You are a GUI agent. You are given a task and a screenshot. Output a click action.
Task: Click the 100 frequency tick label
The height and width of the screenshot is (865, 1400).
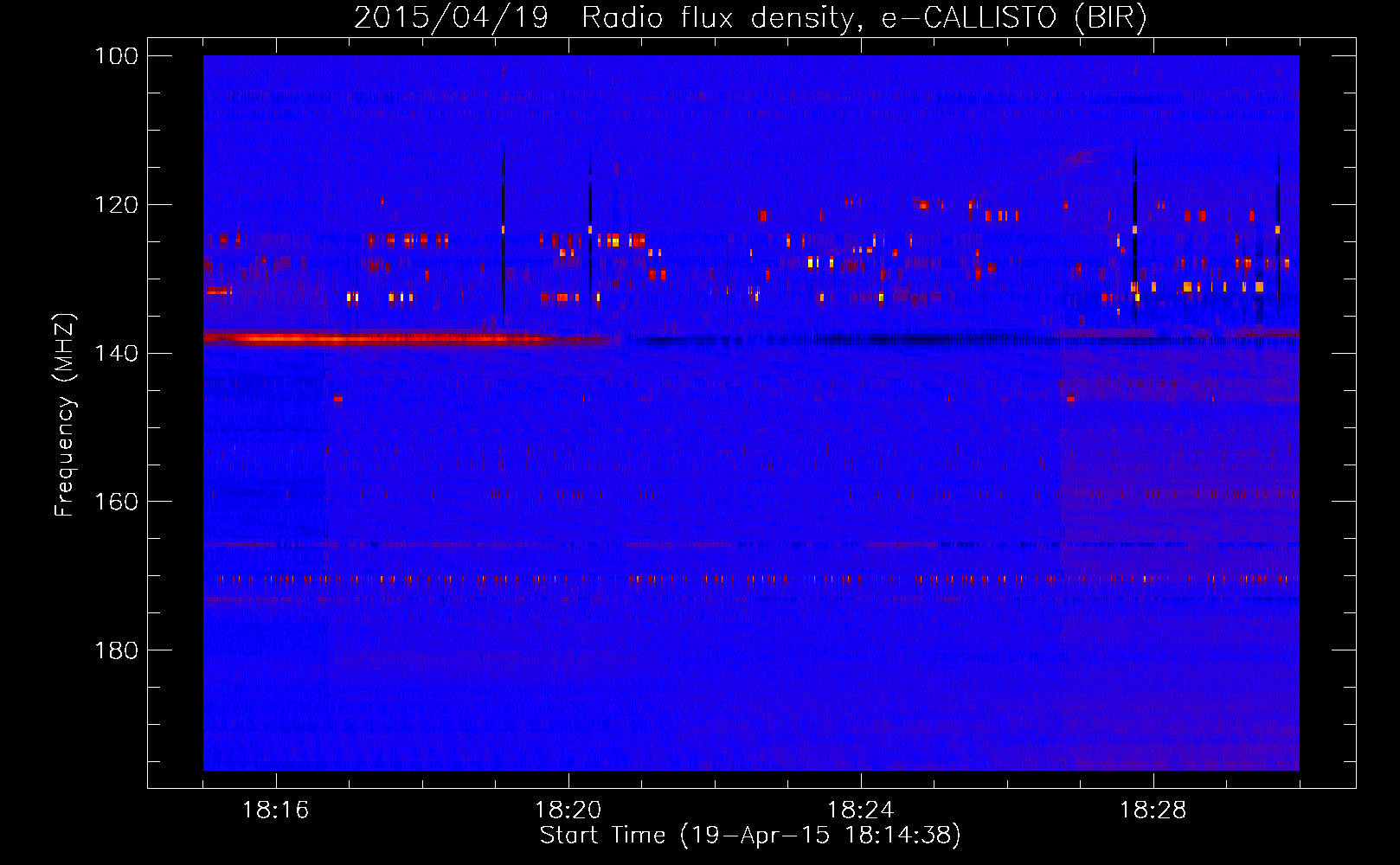[x=117, y=56]
